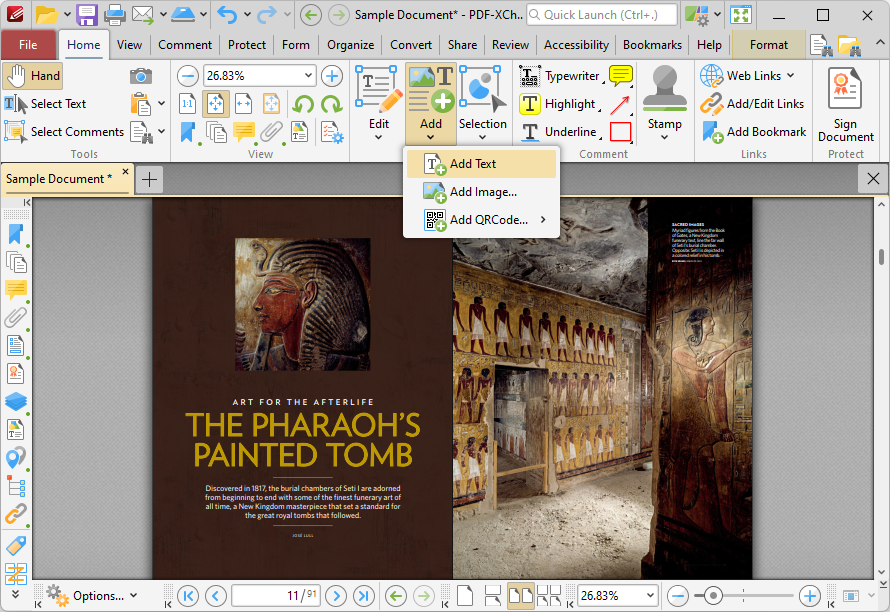
Task: Click the Selection tool icon
Action: coord(482,89)
